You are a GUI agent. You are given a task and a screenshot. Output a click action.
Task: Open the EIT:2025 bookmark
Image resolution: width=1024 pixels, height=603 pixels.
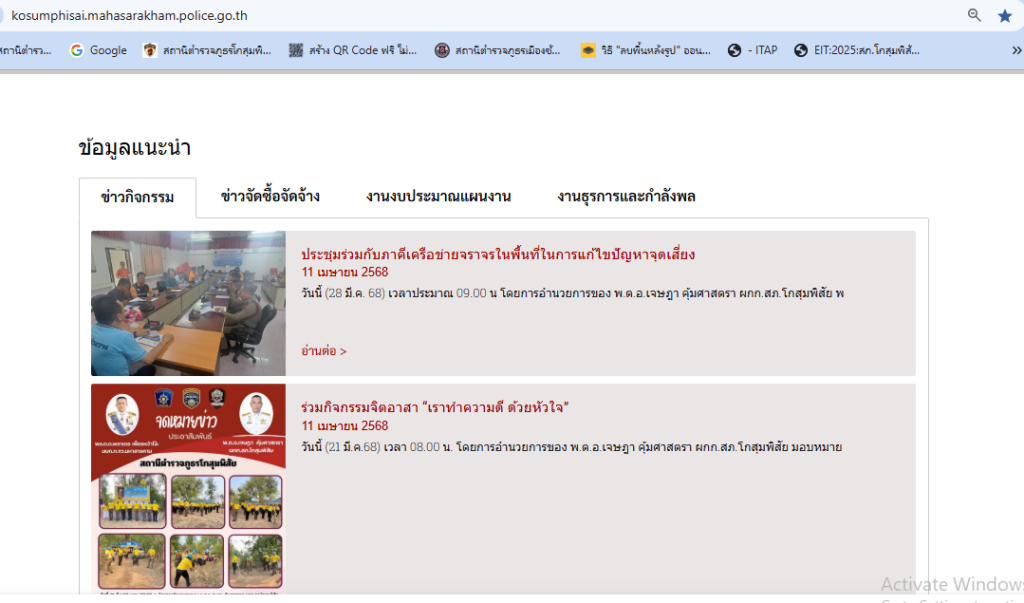(x=857, y=50)
